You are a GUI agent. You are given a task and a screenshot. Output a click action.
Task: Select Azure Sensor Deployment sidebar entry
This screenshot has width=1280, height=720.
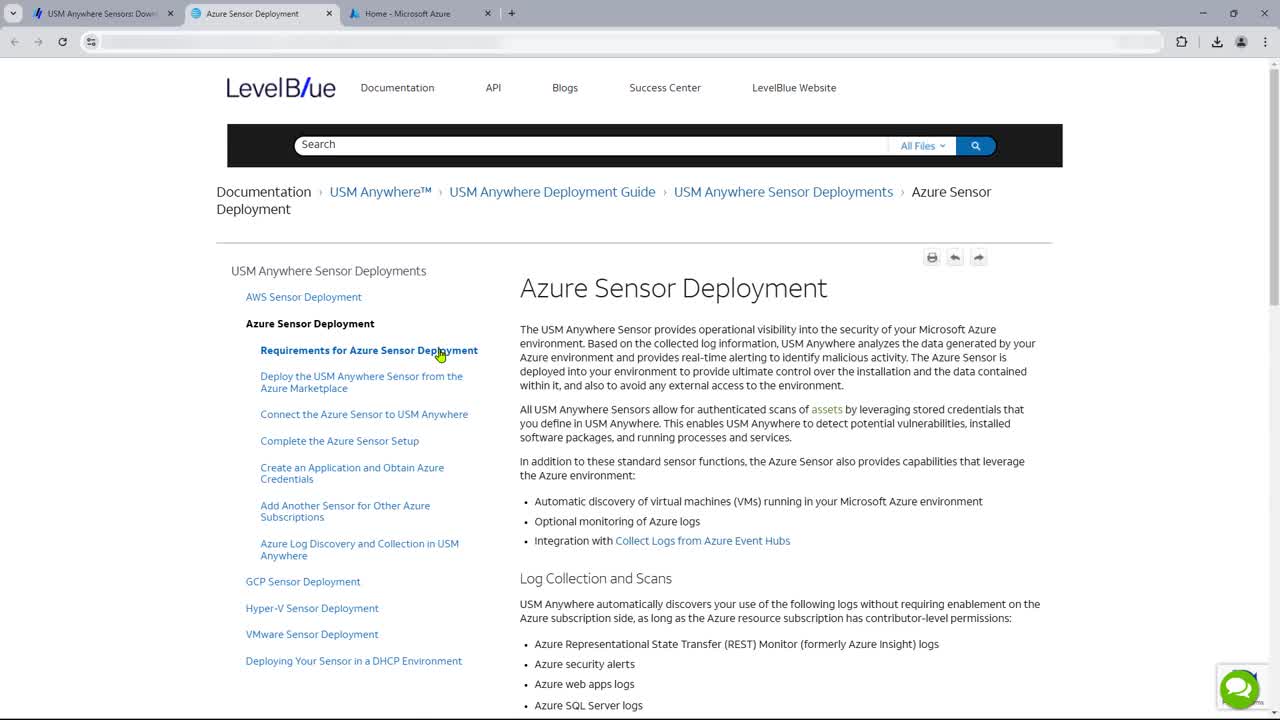point(310,324)
